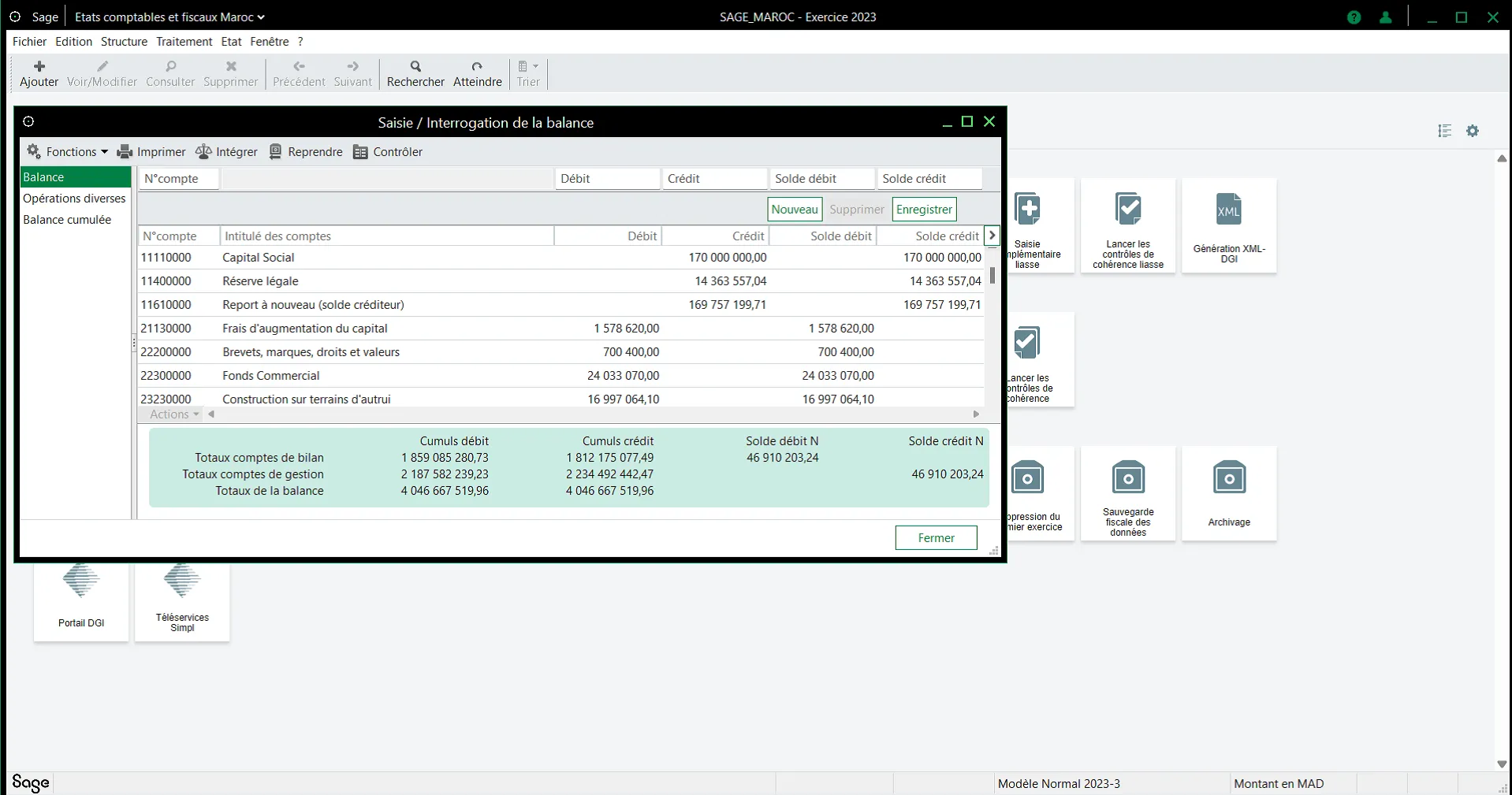Click the Solde débit input field
The image size is (1512, 795).
823,179
